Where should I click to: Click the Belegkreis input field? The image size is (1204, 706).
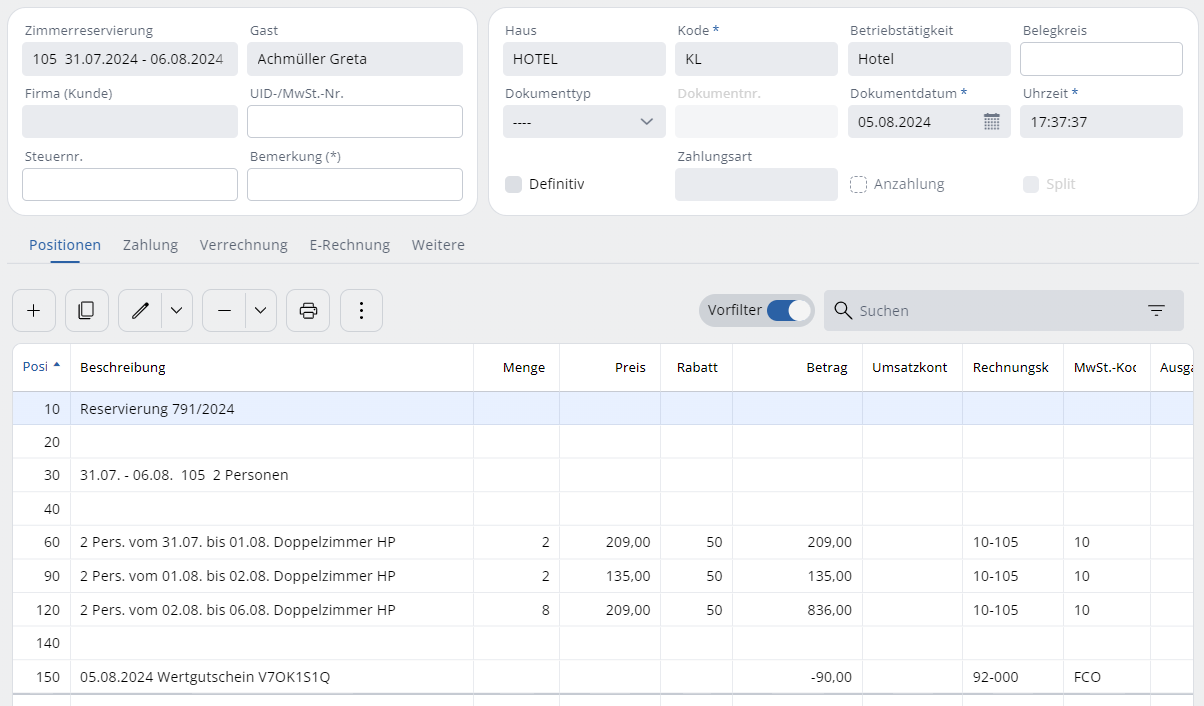[1101, 59]
